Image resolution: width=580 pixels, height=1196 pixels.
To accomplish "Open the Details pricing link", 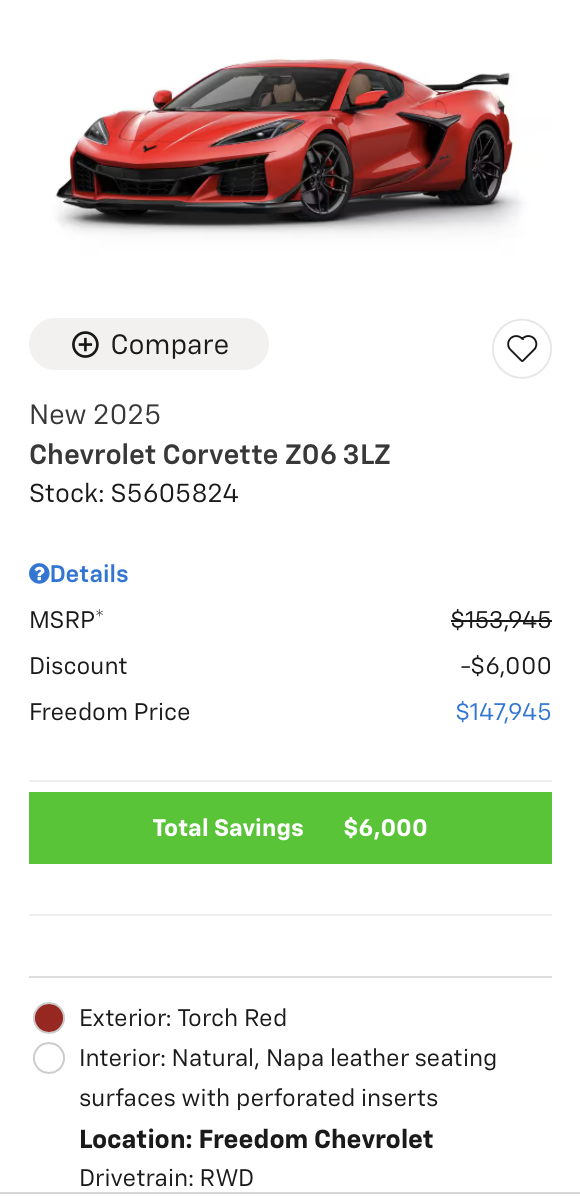I will [79, 574].
